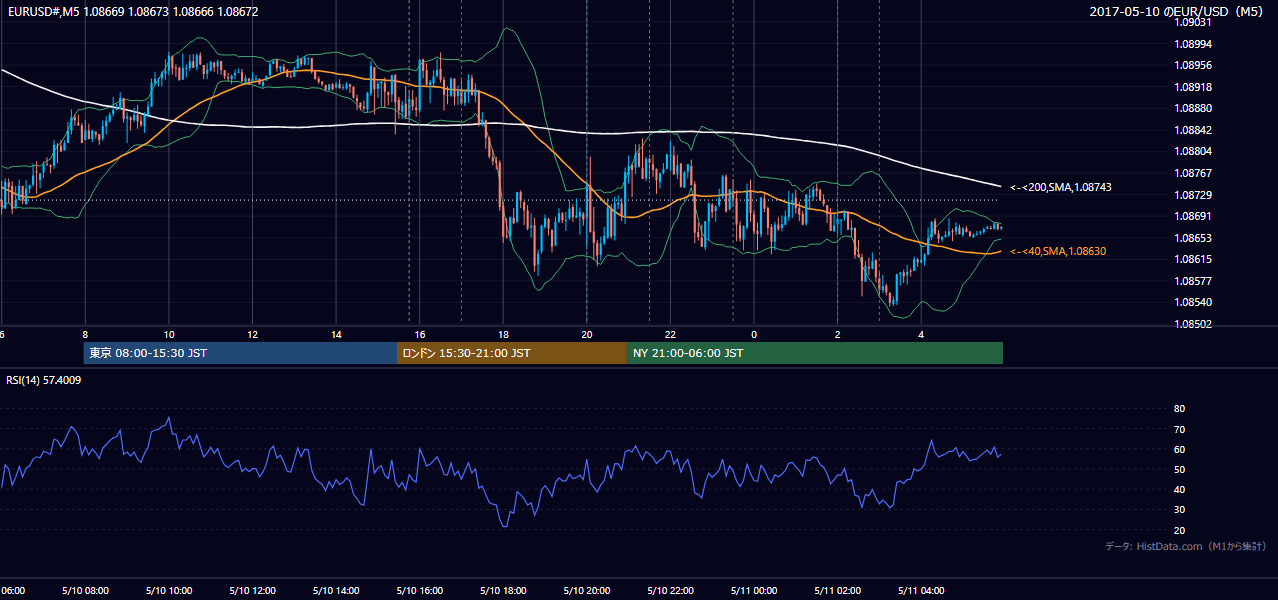The width and height of the screenshot is (1278, 600).
Task: Click price axis label 1.09031
Action: coord(1194,23)
